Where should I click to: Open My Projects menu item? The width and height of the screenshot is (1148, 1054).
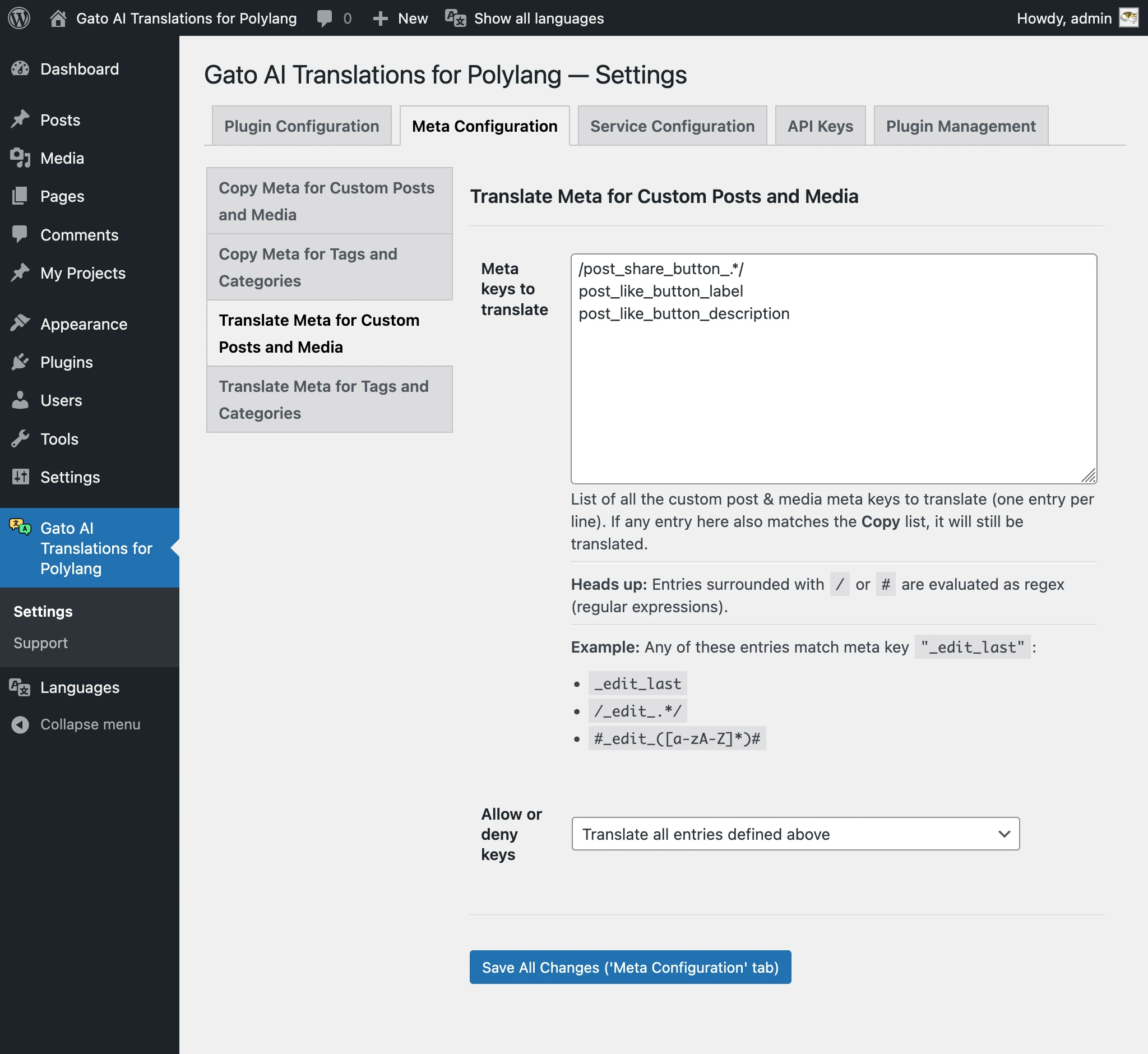[x=90, y=272]
